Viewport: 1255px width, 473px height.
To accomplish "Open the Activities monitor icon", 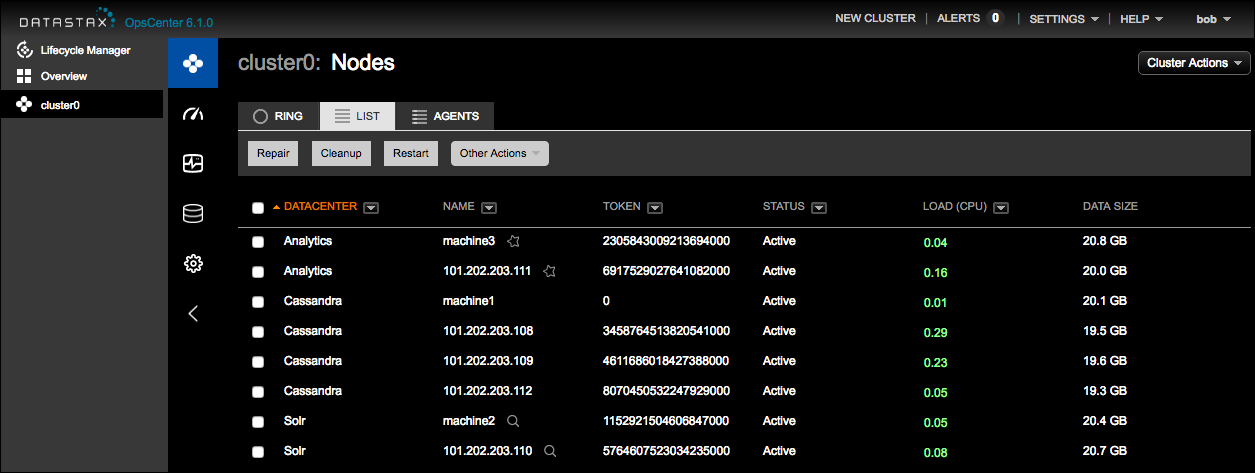I will (x=193, y=163).
